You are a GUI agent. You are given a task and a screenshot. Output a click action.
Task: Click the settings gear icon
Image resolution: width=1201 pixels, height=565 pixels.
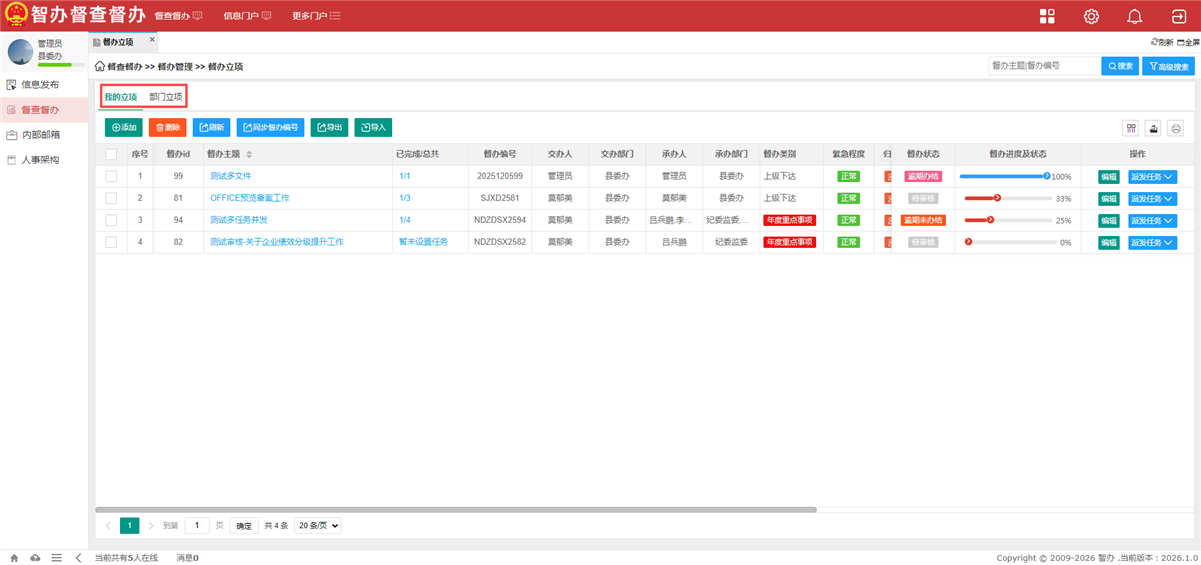point(1091,16)
